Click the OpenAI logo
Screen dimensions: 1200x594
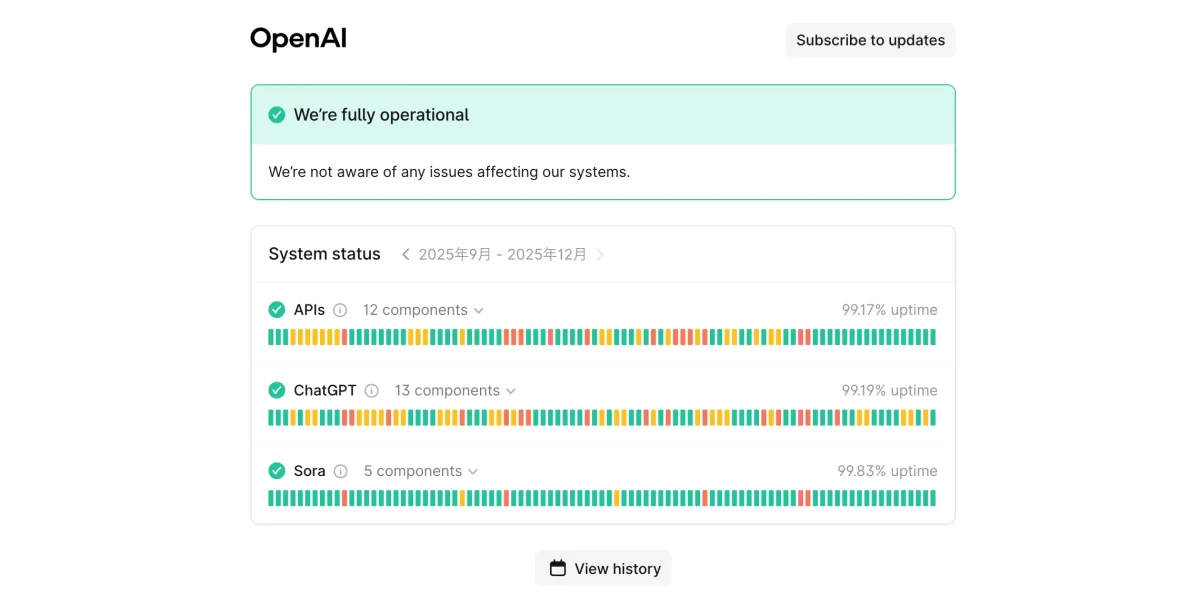coord(298,40)
